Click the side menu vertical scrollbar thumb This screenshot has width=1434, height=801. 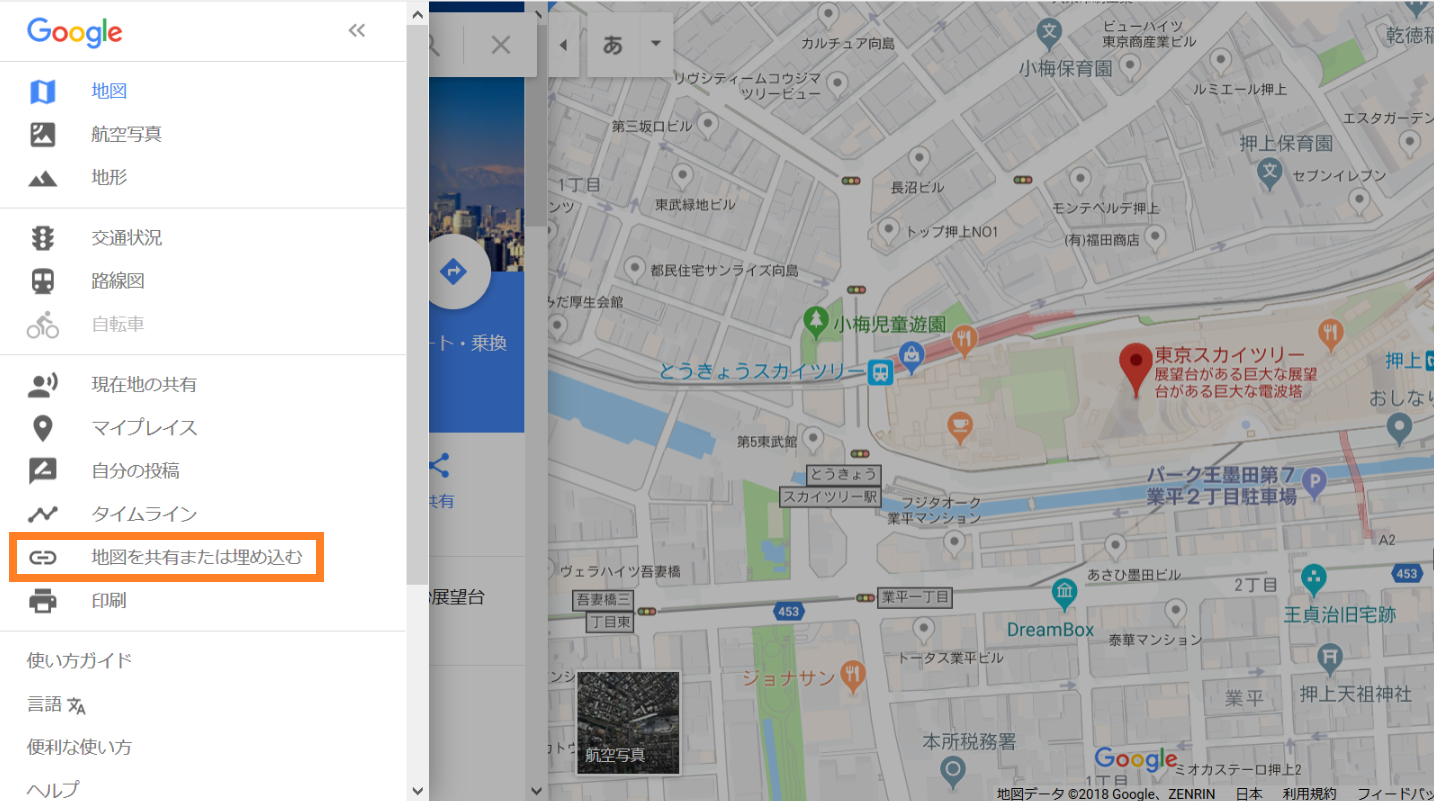point(417,305)
